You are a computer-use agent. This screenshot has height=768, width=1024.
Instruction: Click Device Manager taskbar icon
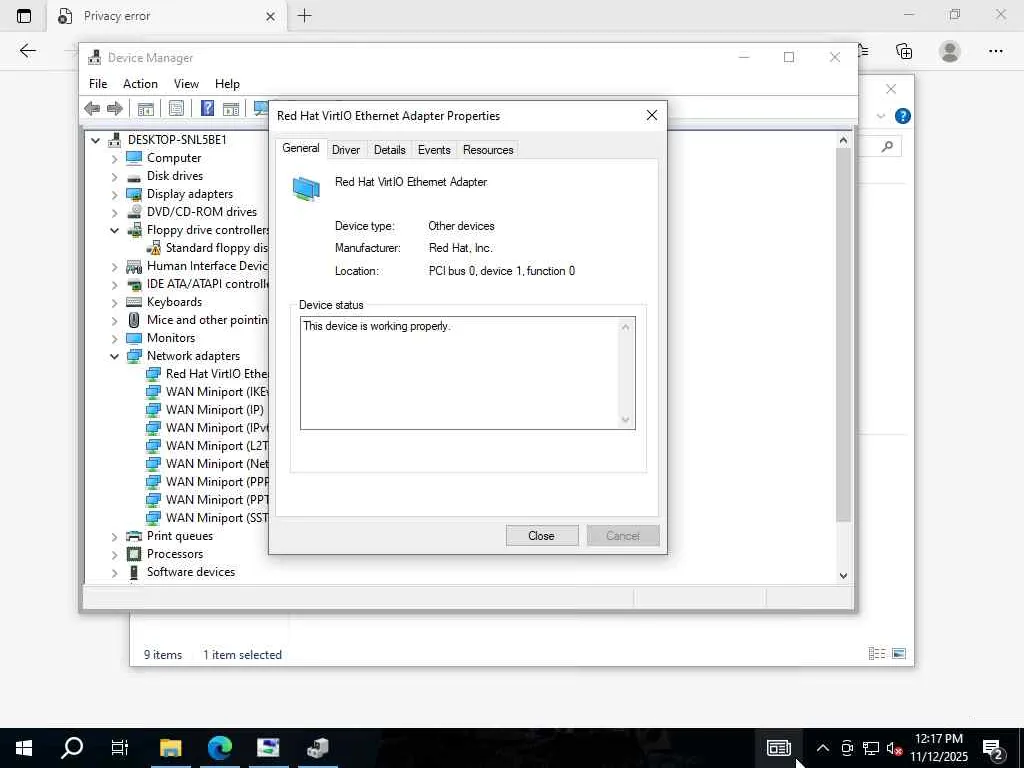pos(318,748)
